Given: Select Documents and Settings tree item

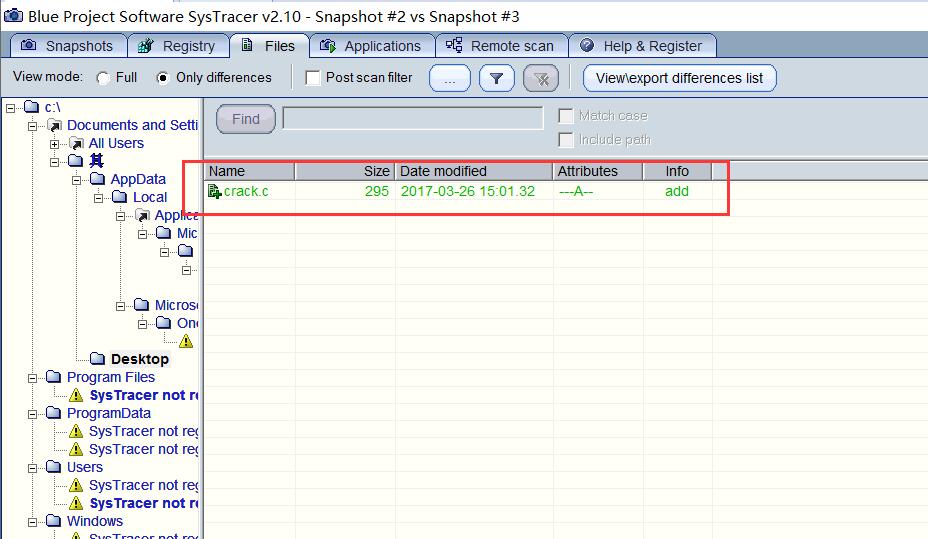Looking at the screenshot, I should (132, 125).
